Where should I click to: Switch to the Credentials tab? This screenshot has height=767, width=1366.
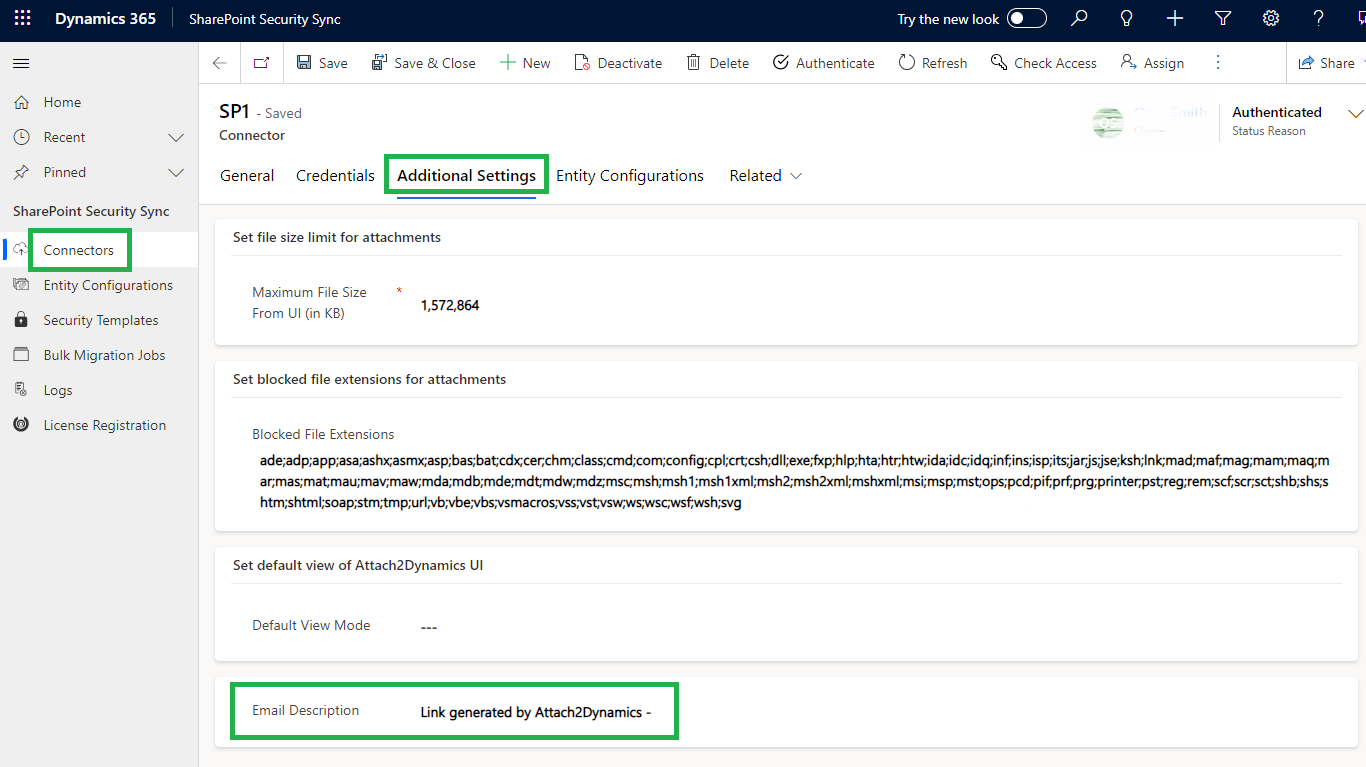click(x=335, y=176)
